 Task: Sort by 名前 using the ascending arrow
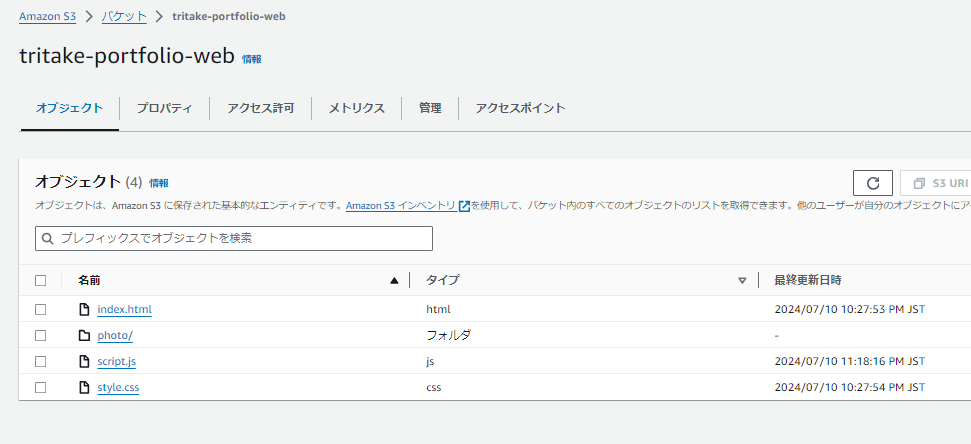(394, 281)
